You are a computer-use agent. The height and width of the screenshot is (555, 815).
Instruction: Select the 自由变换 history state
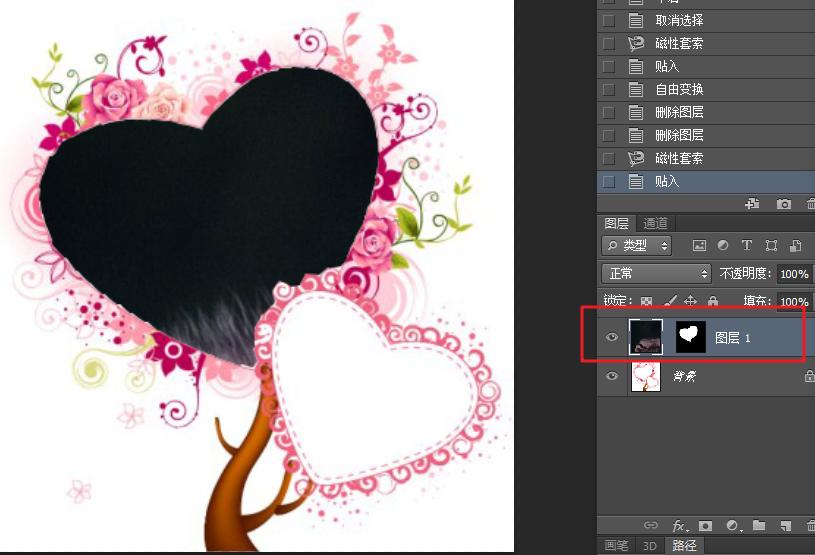coord(679,90)
